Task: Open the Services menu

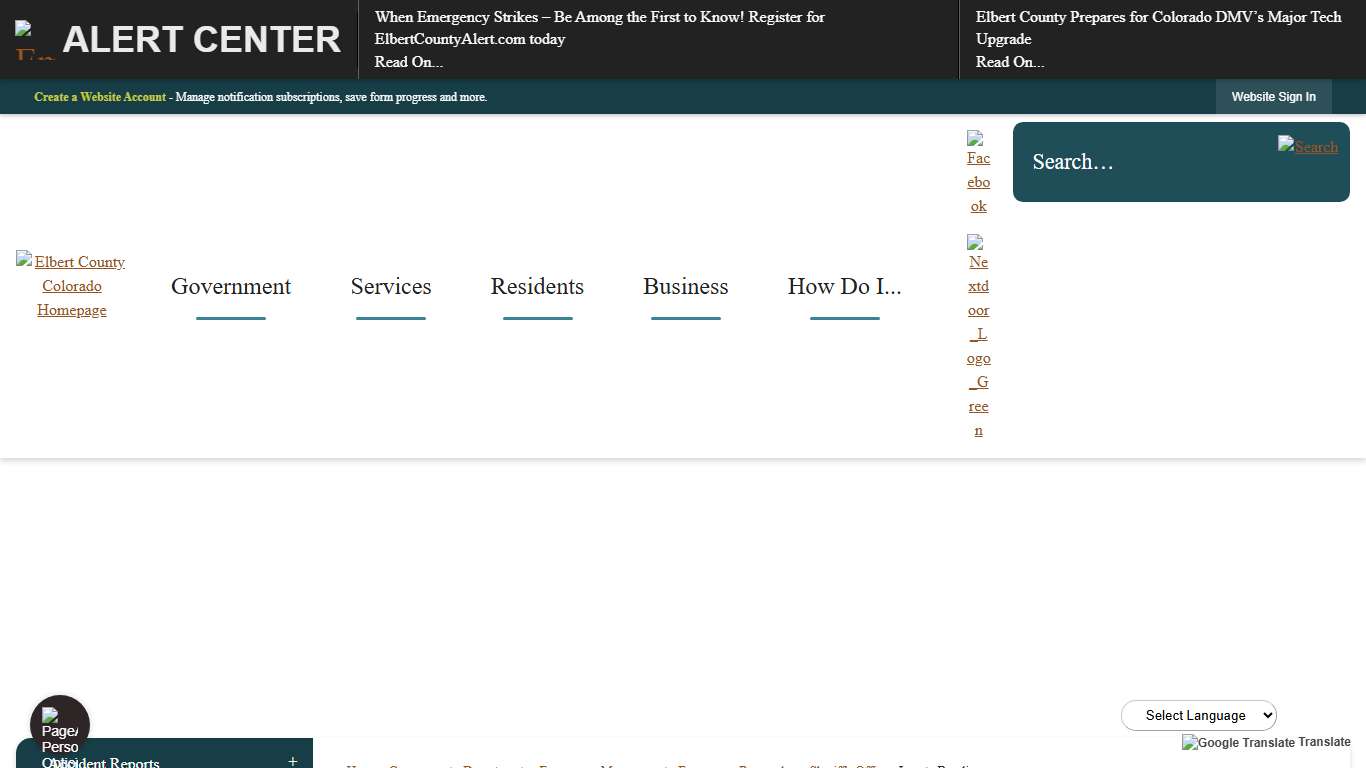Action: click(391, 286)
